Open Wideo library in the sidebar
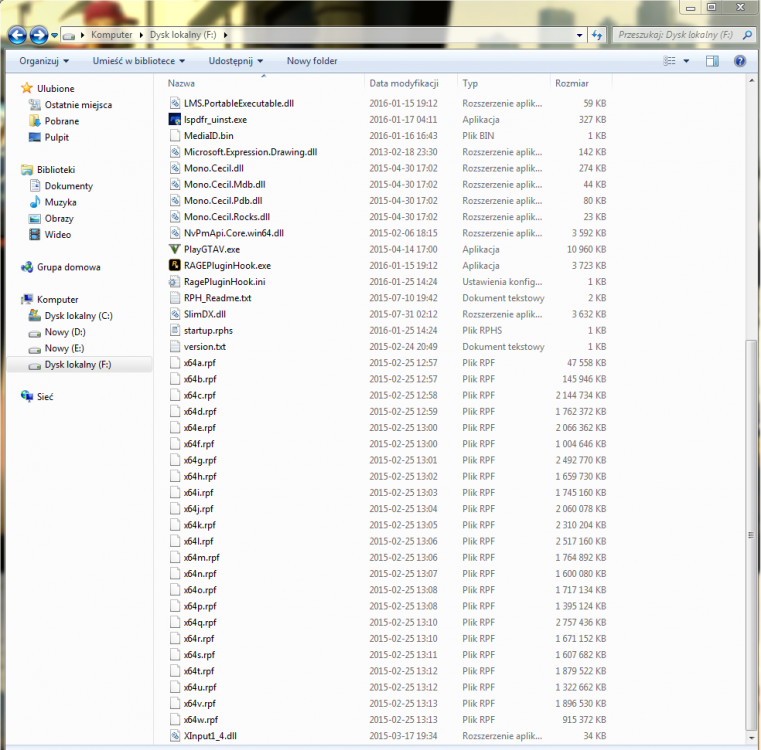The image size is (761, 750). point(58,234)
